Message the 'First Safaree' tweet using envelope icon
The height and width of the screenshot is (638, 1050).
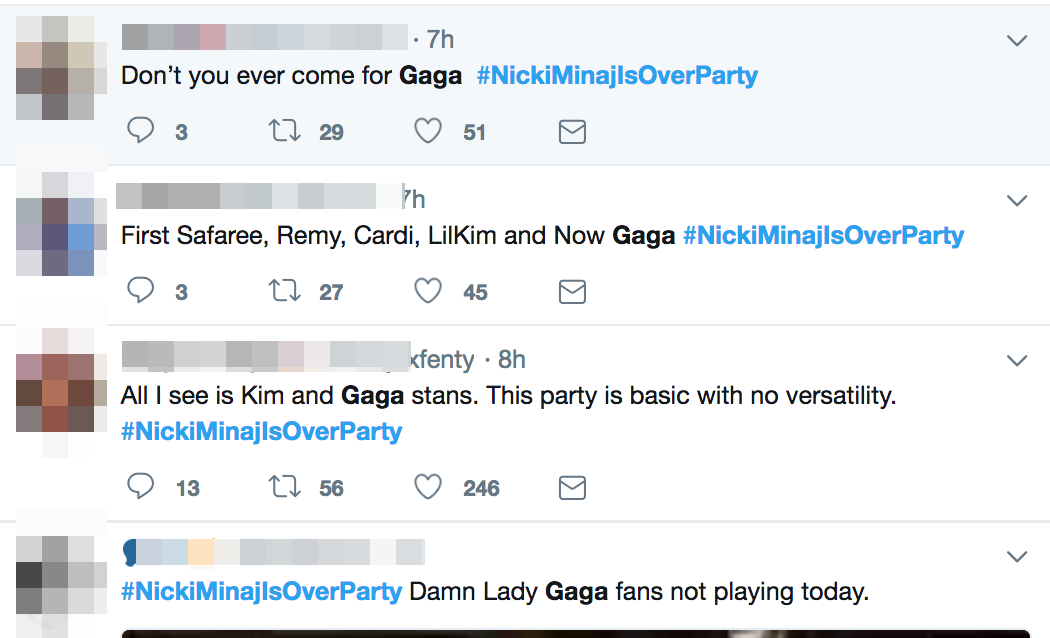[573, 292]
